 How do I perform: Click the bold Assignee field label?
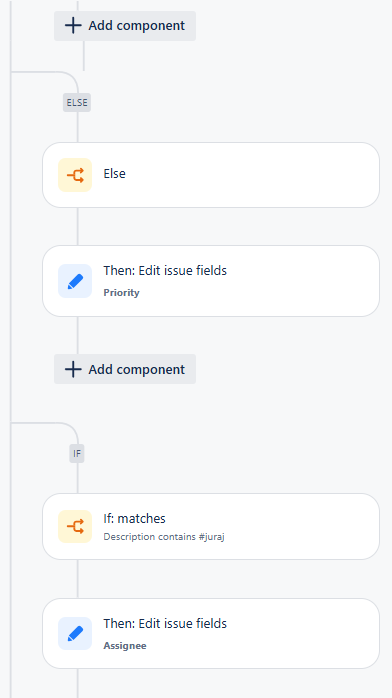(125, 646)
